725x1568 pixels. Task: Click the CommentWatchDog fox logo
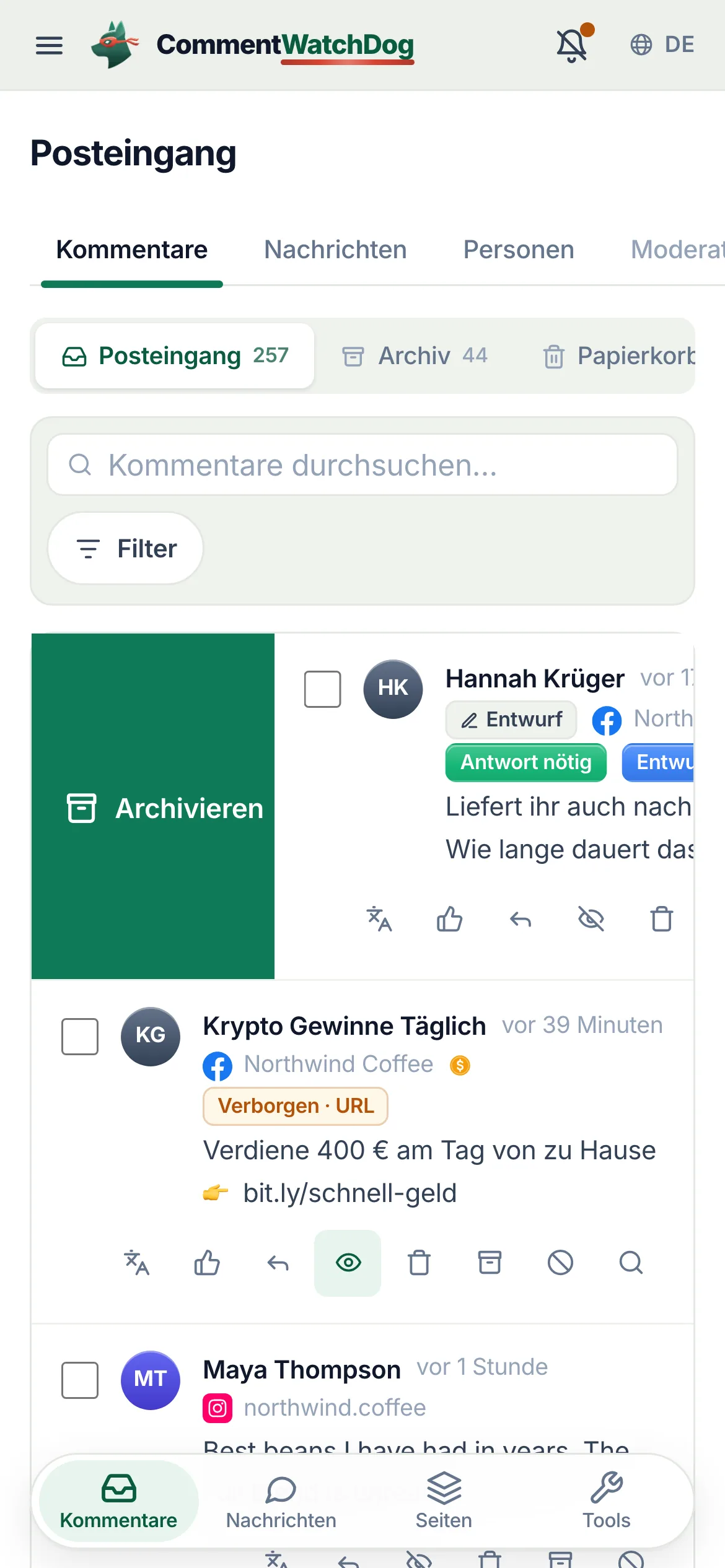coord(115,45)
